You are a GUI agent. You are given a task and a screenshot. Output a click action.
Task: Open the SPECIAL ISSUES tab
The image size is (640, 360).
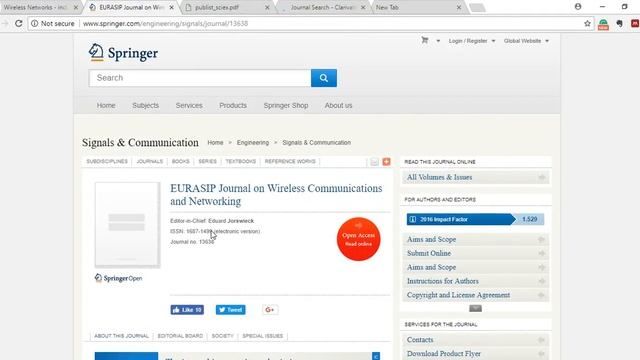[x=262, y=336]
